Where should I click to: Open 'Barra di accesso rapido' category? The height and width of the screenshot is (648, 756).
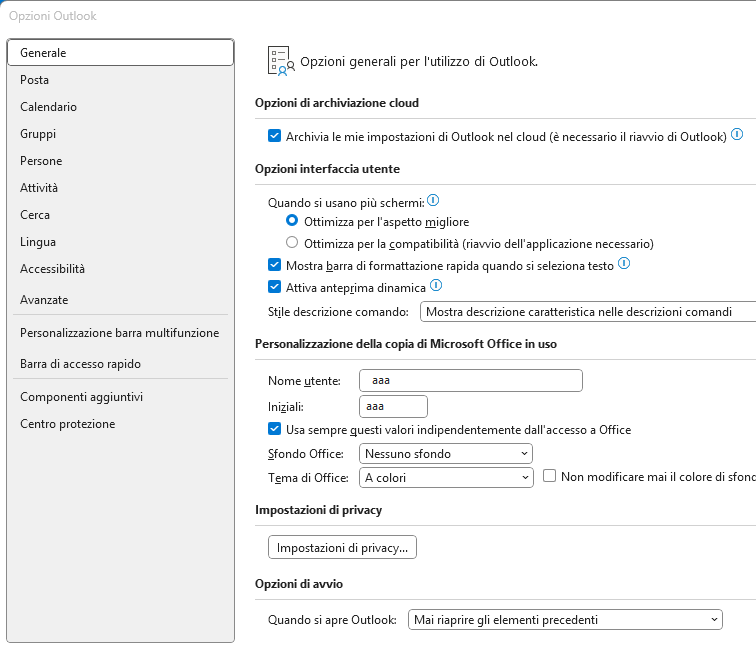coord(121,364)
